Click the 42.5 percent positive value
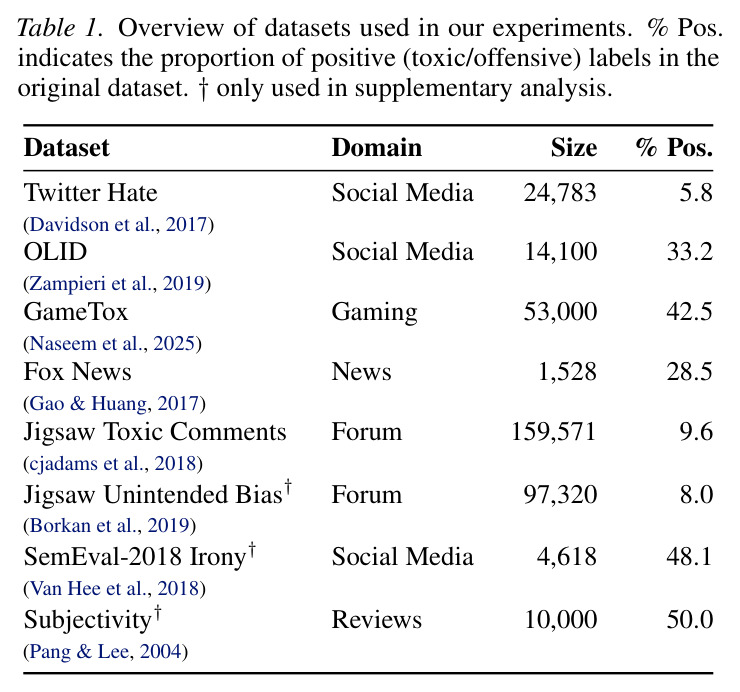740x692 pixels. (x=690, y=312)
